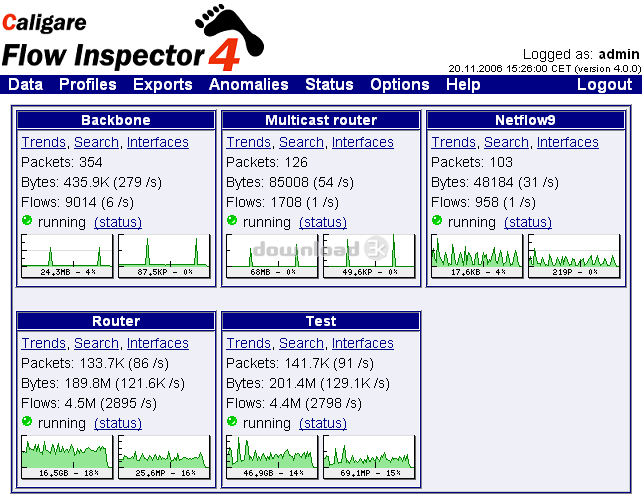Open Interfaces for Router
This screenshot has height=497, width=642.
coord(158,343)
